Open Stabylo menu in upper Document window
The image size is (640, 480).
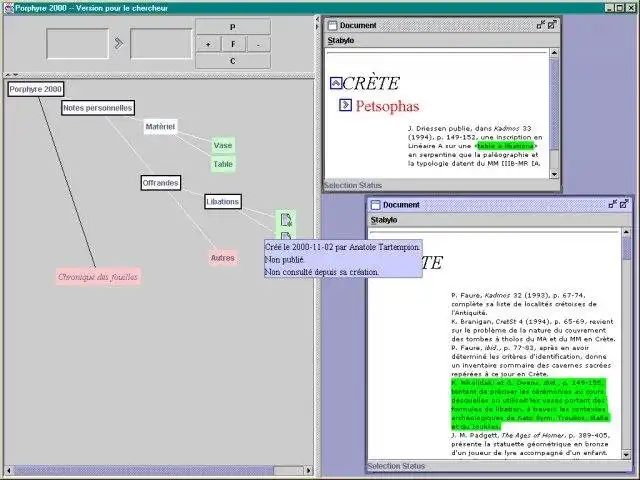pyautogui.click(x=341, y=40)
